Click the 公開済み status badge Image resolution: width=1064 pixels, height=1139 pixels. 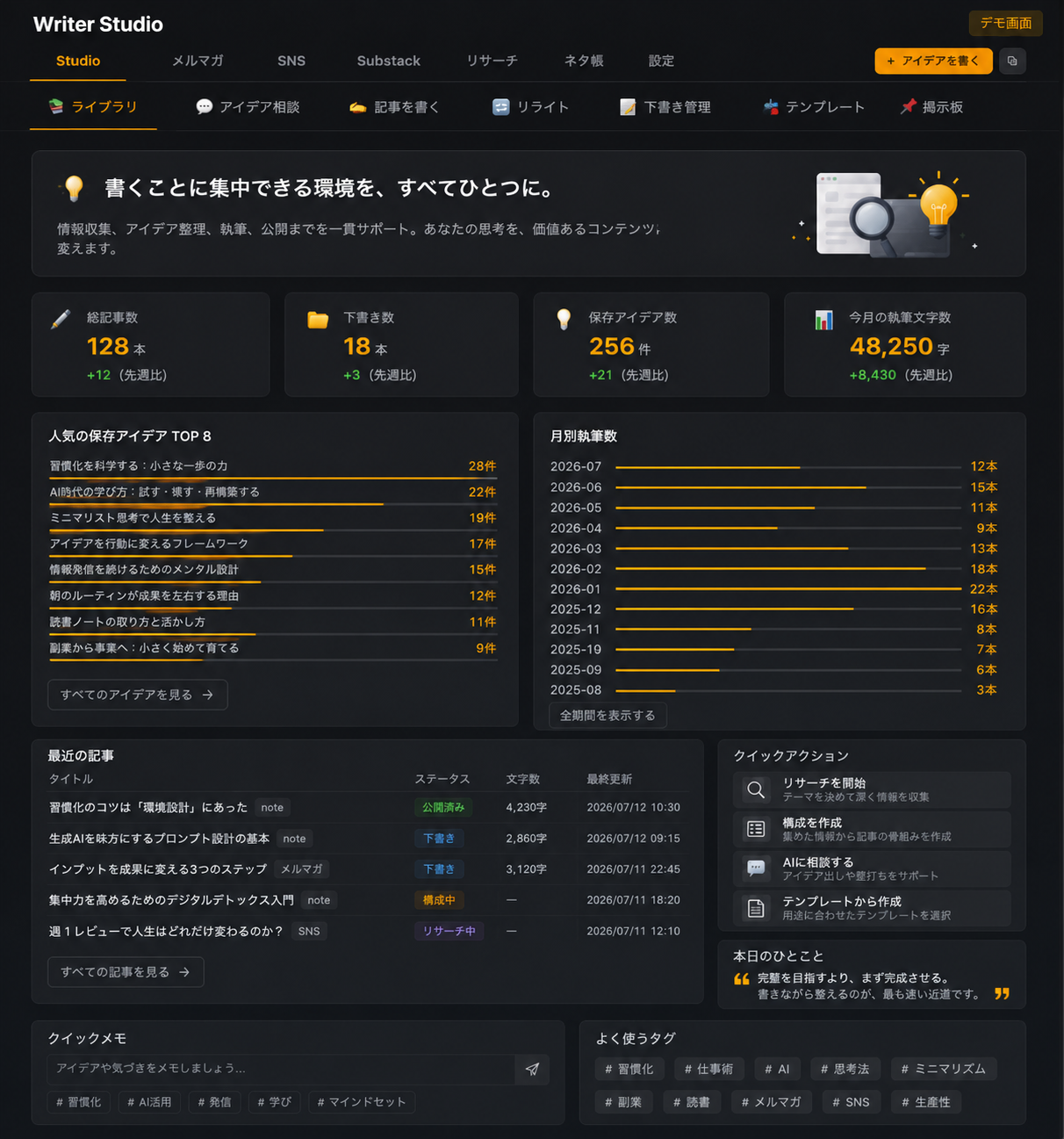[443, 807]
